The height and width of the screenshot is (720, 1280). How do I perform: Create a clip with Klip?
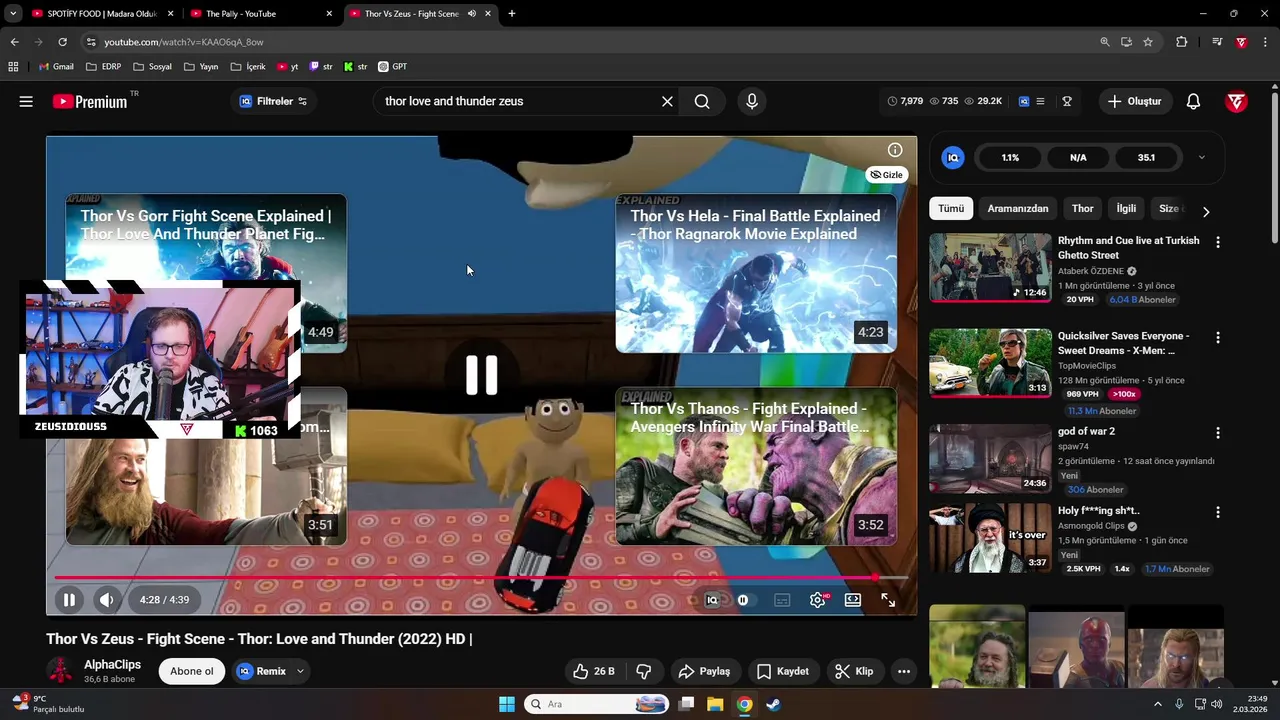pyautogui.click(x=855, y=671)
